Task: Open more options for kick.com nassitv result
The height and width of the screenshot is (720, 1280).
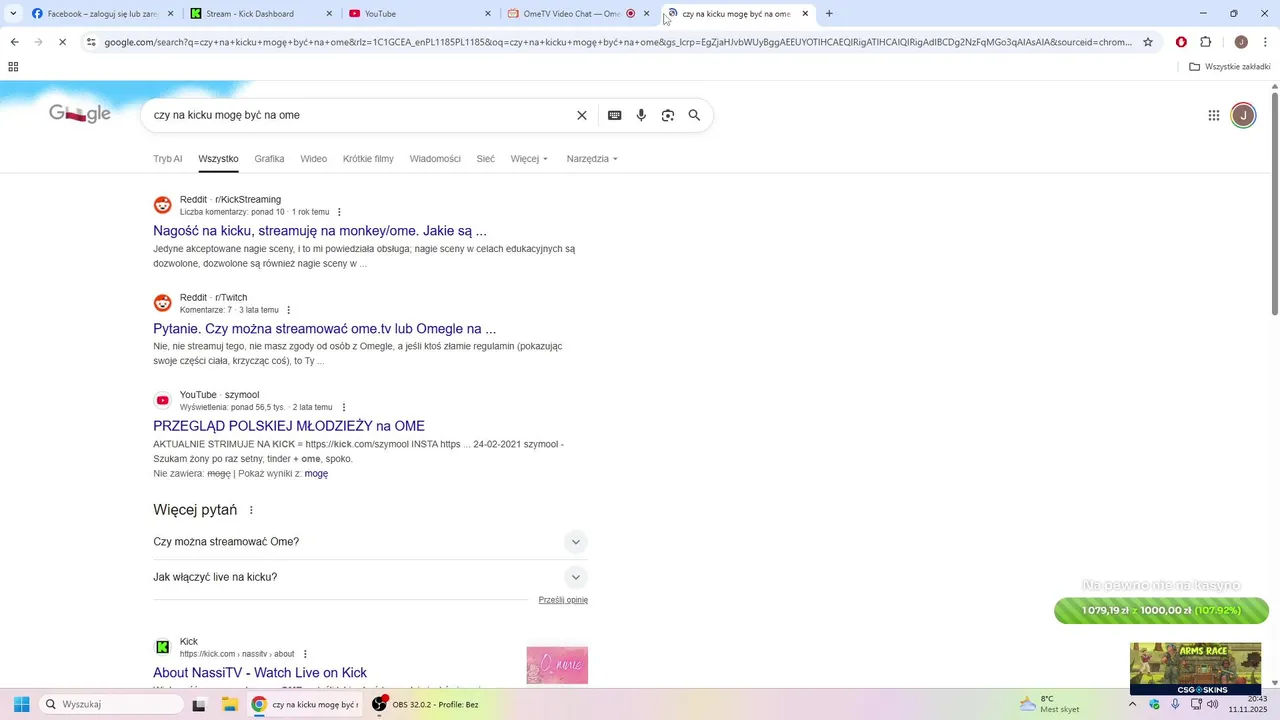Action: [x=305, y=654]
